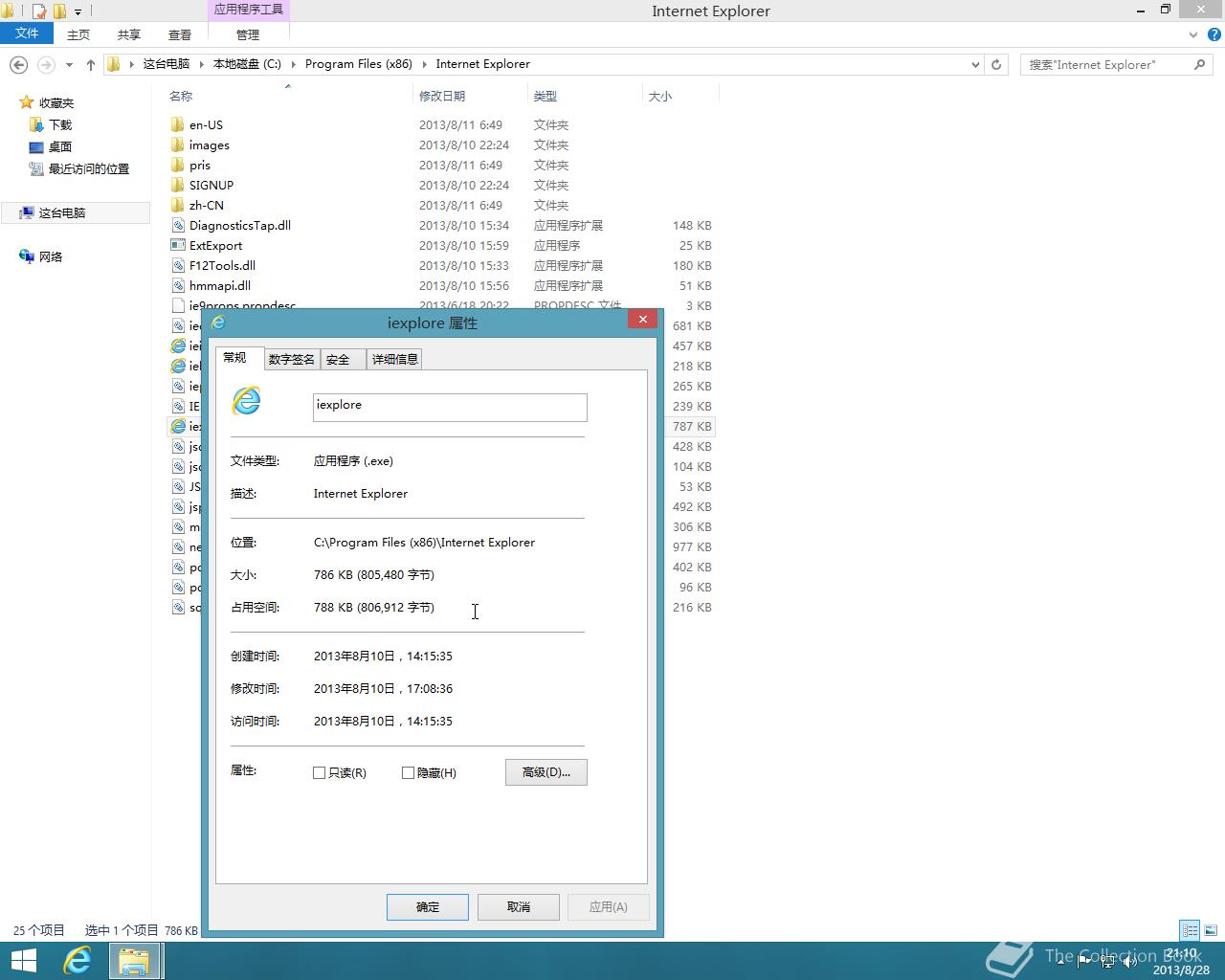The width and height of the screenshot is (1225, 980).
Task: Click the search magnifier icon
Action: (1199, 64)
